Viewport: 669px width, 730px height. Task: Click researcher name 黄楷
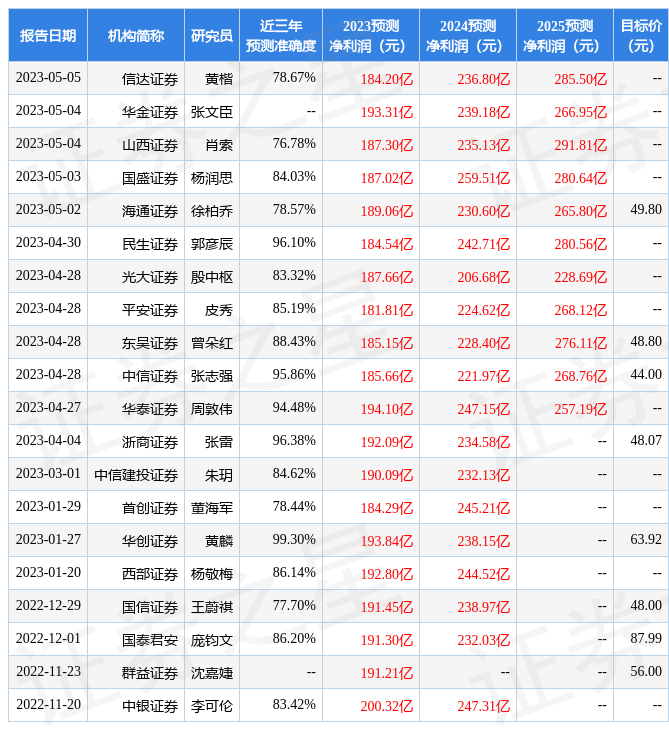coord(219,79)
